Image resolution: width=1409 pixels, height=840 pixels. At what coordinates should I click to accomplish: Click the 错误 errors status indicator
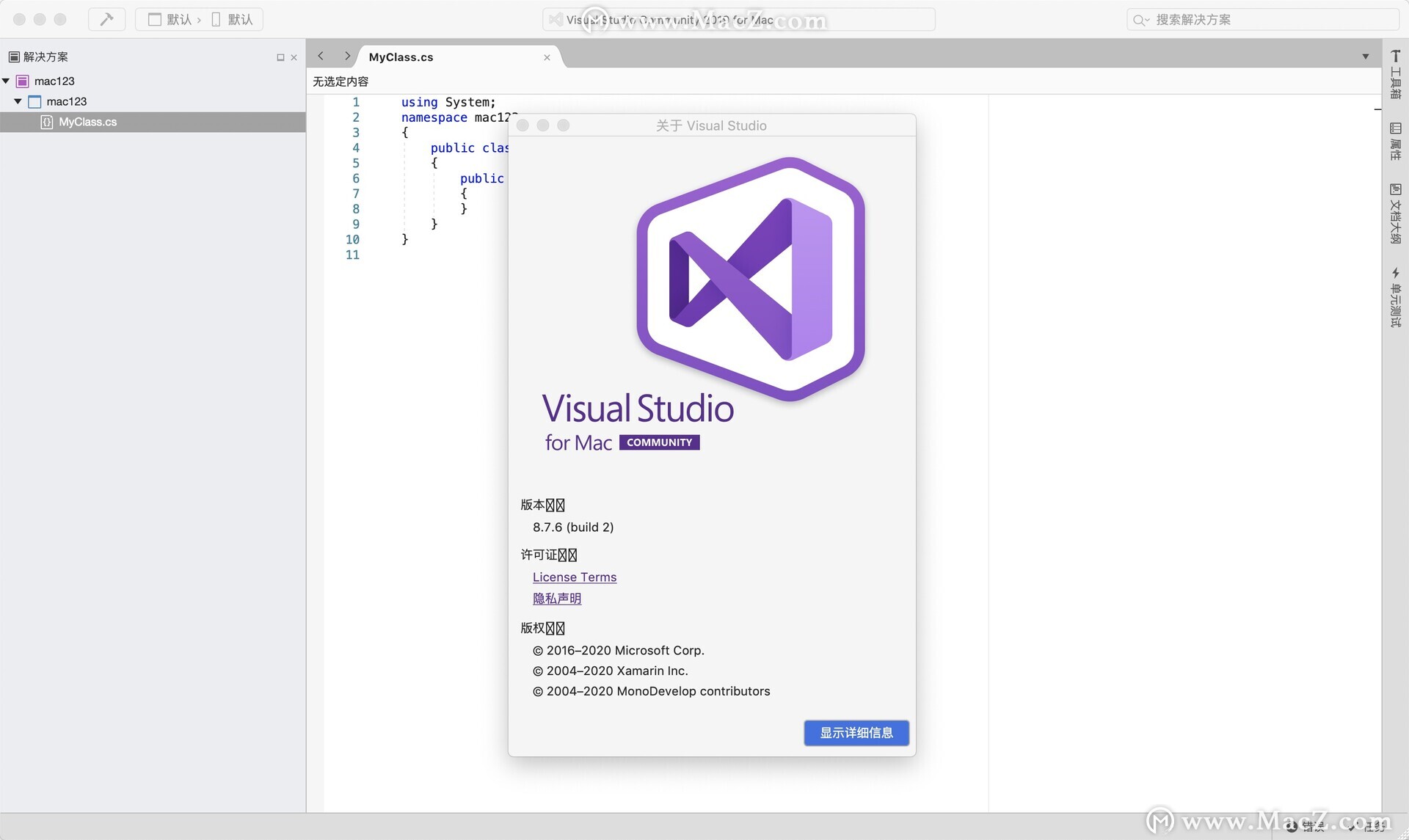[1306, 827]
